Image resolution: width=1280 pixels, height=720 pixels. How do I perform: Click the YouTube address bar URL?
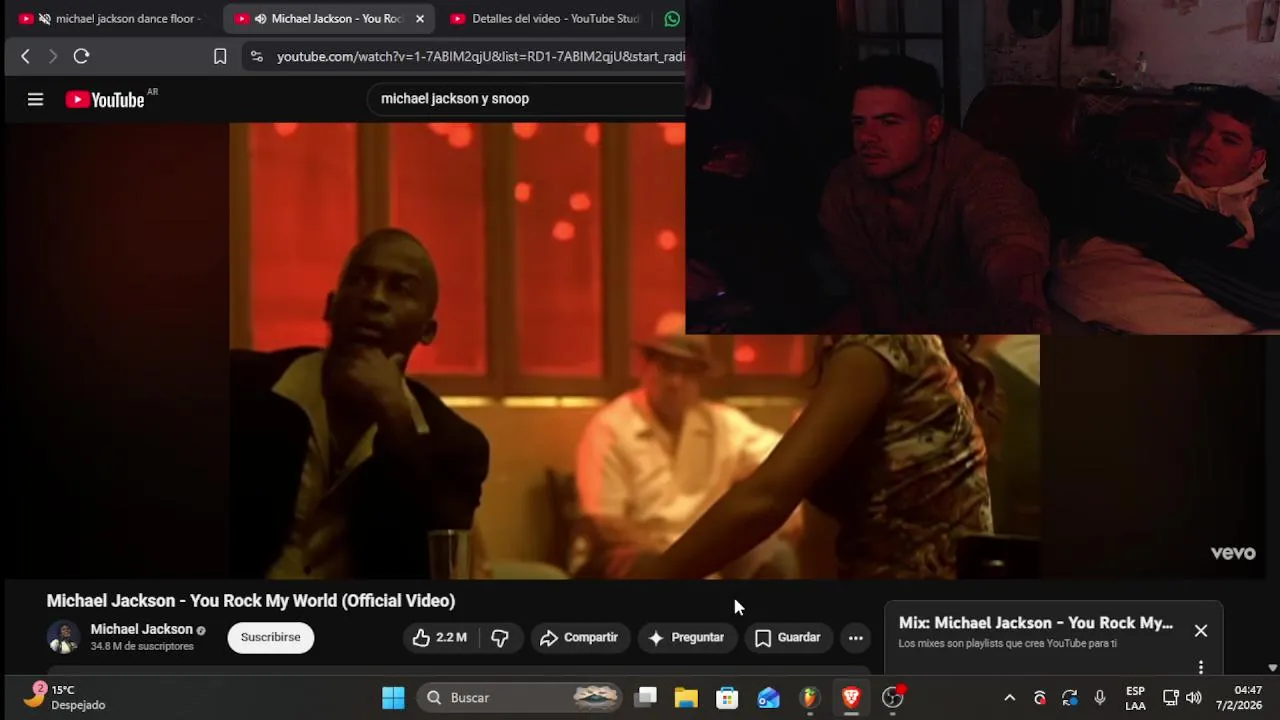pyautogui.click(x=480, y=57)
